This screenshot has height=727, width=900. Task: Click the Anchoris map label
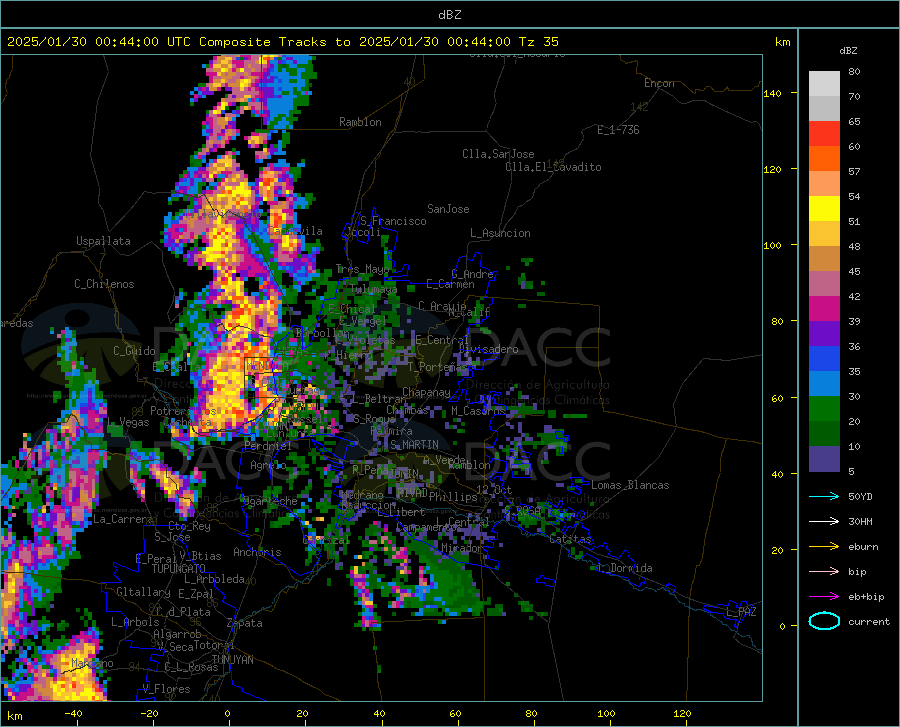click(257, 552)
